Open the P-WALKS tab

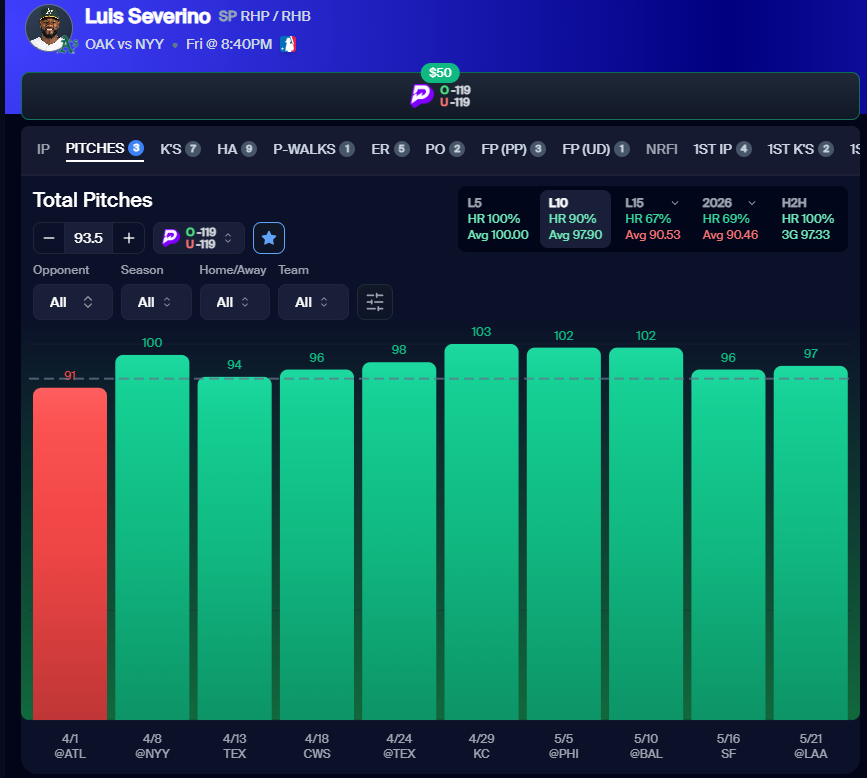(314, 149)
